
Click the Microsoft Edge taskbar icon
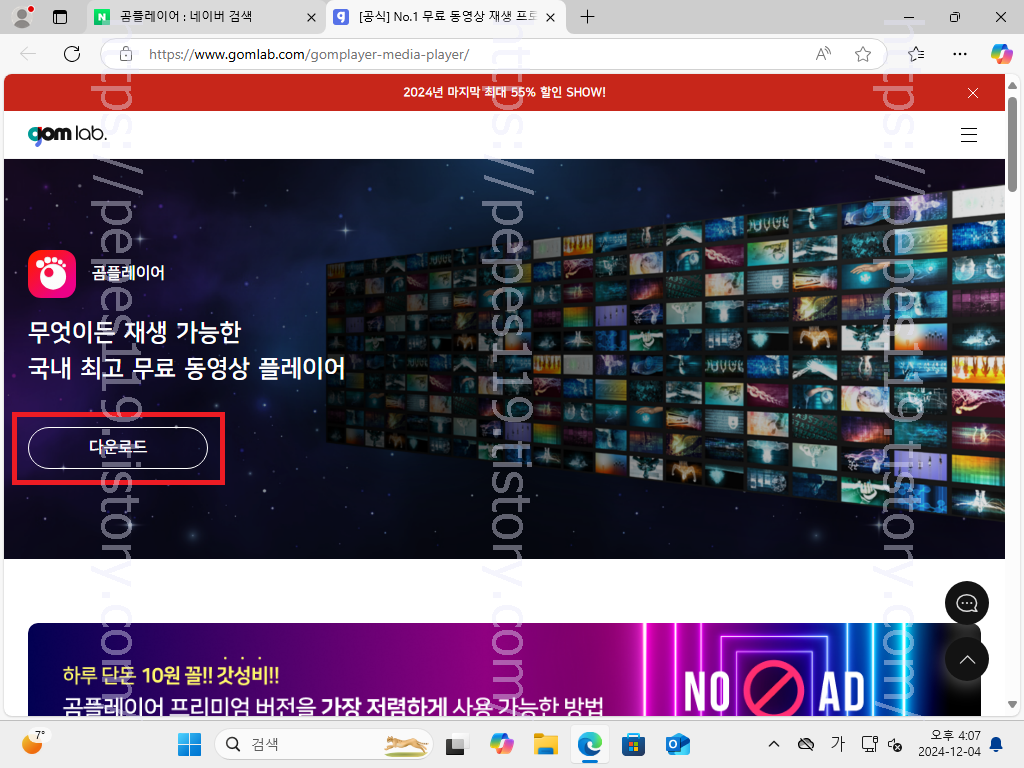point(590,744)
